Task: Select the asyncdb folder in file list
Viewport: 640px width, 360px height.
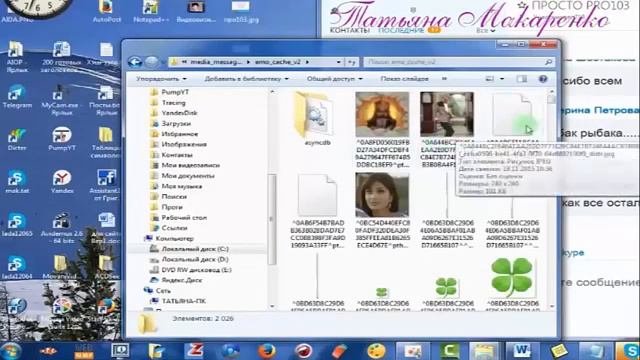Action: (x=317, y=119)
